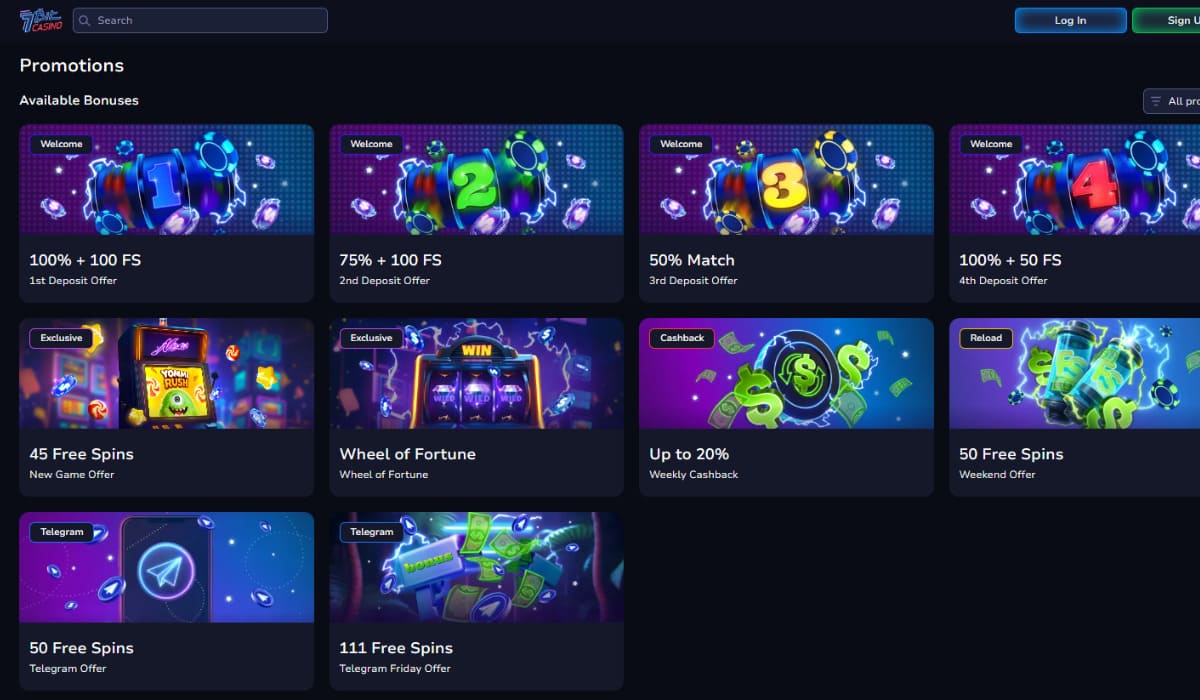Focus the Search input field
Screen dimensions: 1200x700
point(200,20)
